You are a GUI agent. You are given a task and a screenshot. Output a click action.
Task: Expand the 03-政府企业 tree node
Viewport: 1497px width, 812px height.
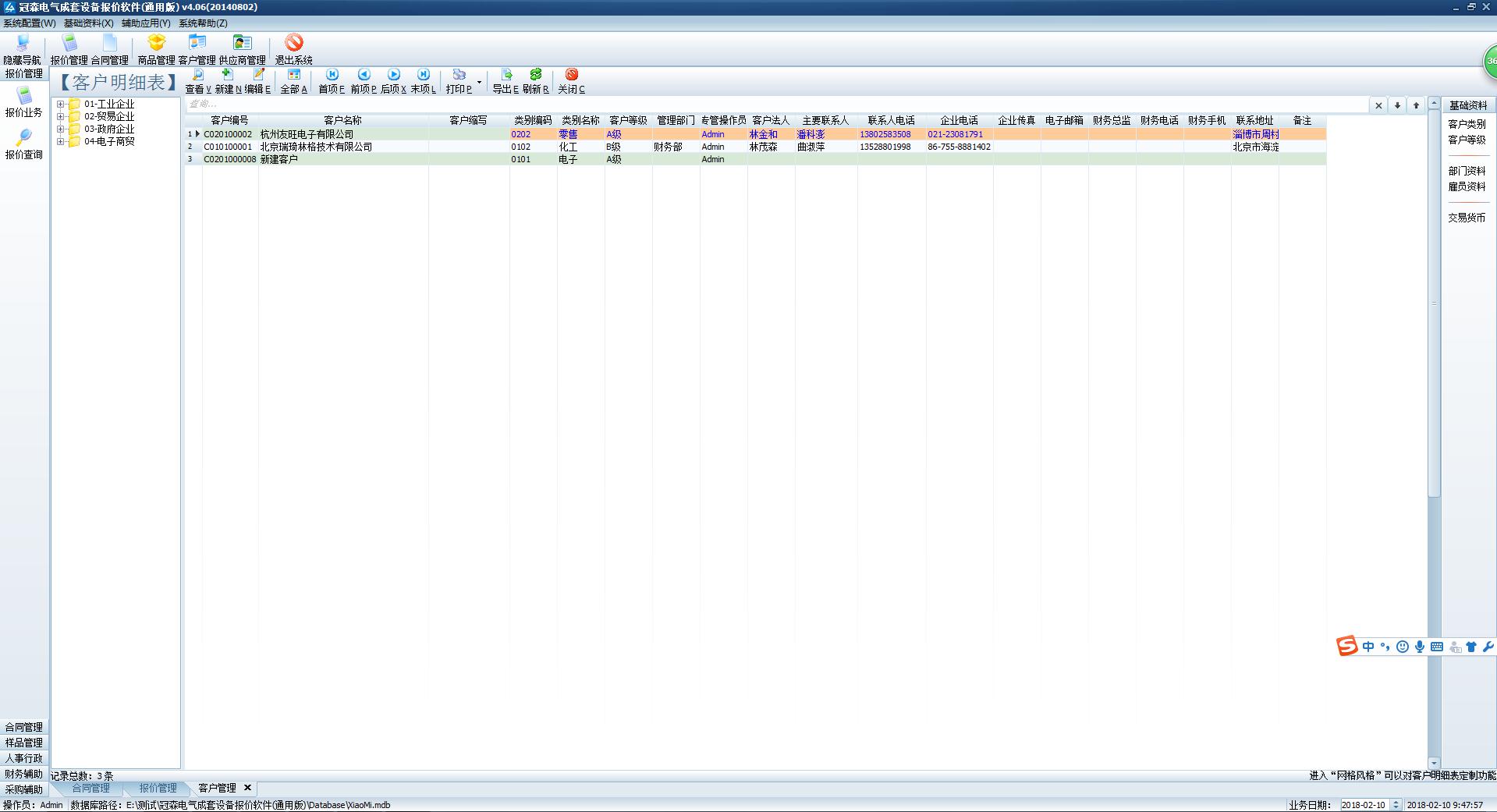[x=60, y=129]
